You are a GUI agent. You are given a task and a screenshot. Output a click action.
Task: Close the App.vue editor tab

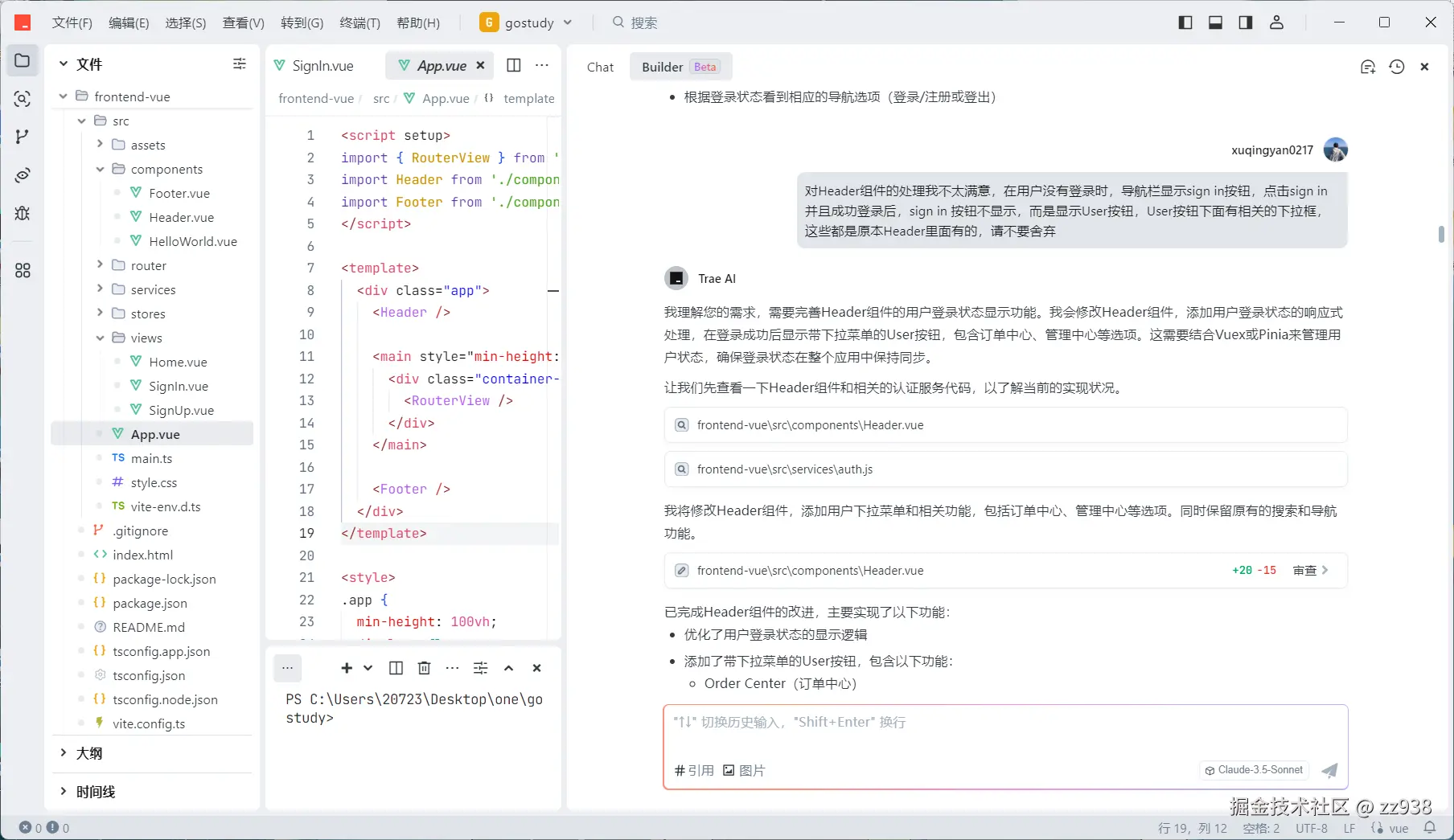tap(480, 65)
